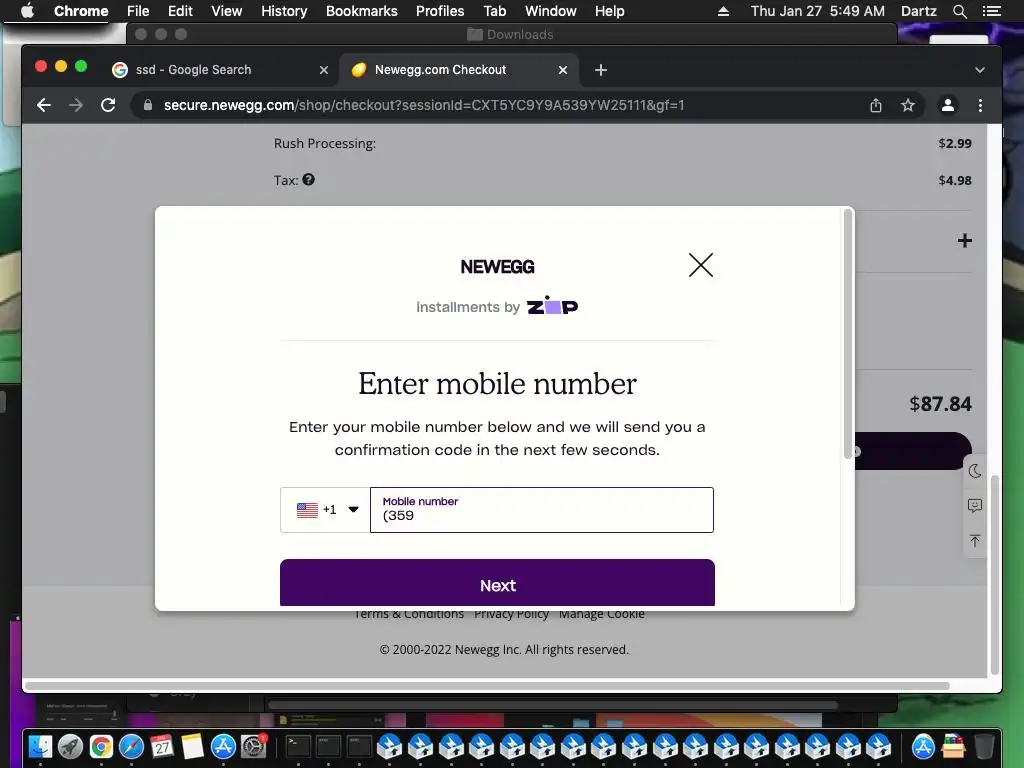Expand the tab search chevron

pos(980,70)
